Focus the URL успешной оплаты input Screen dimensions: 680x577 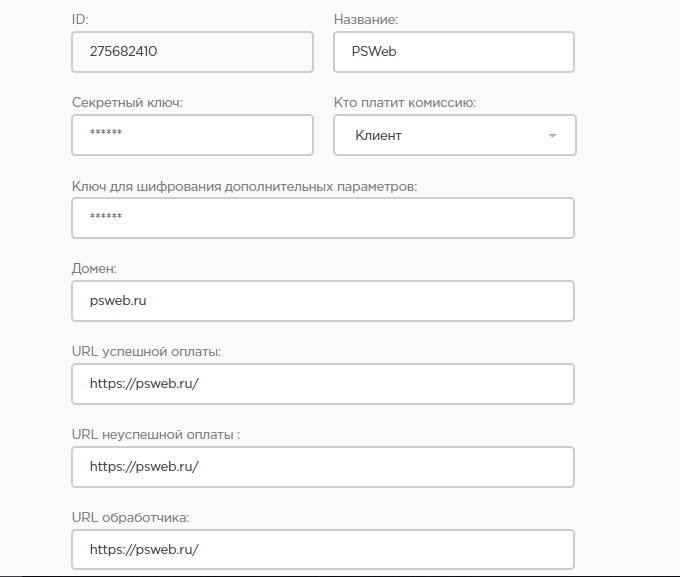322,384
